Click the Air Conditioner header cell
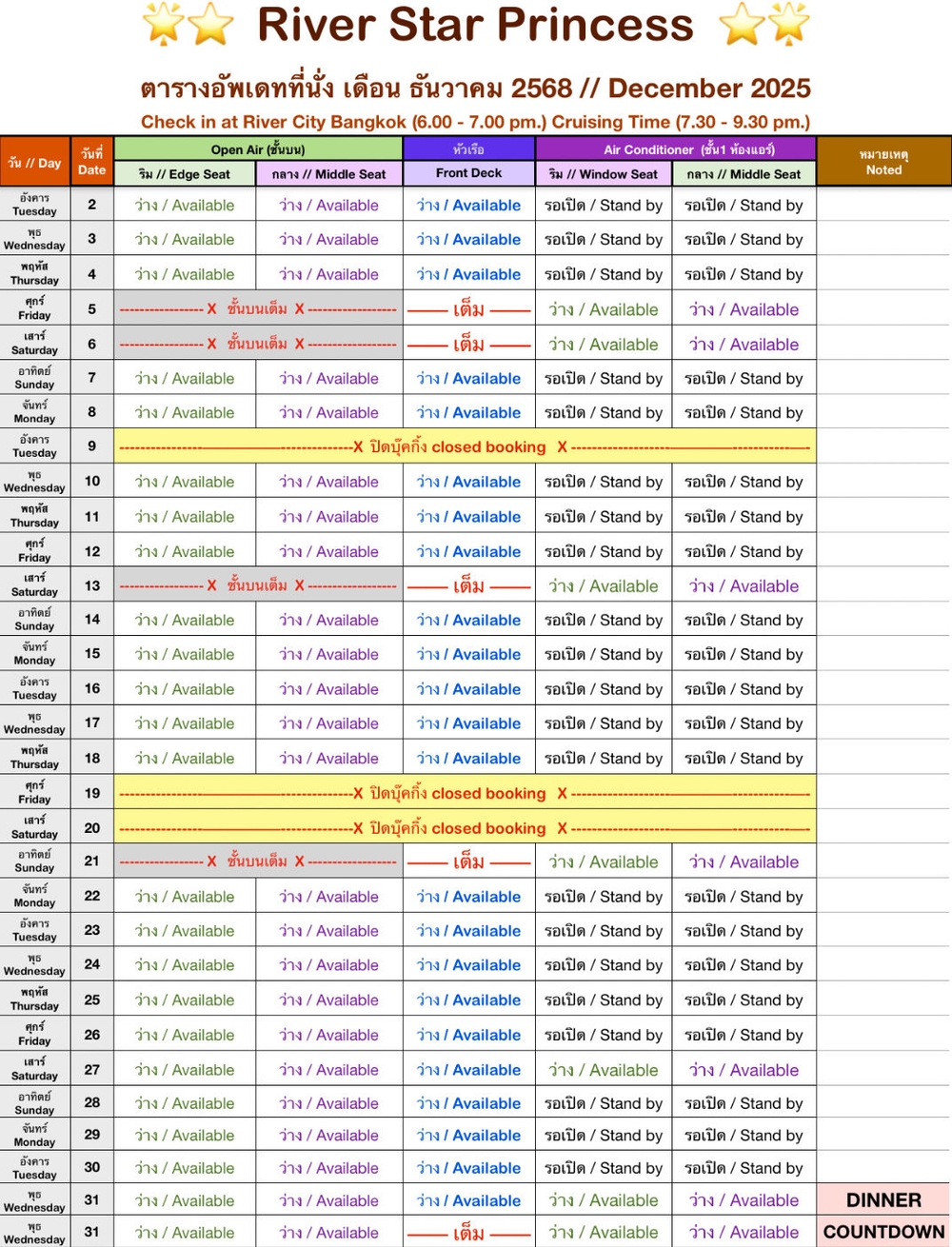The image size is (952, 1247). [676, 149]
